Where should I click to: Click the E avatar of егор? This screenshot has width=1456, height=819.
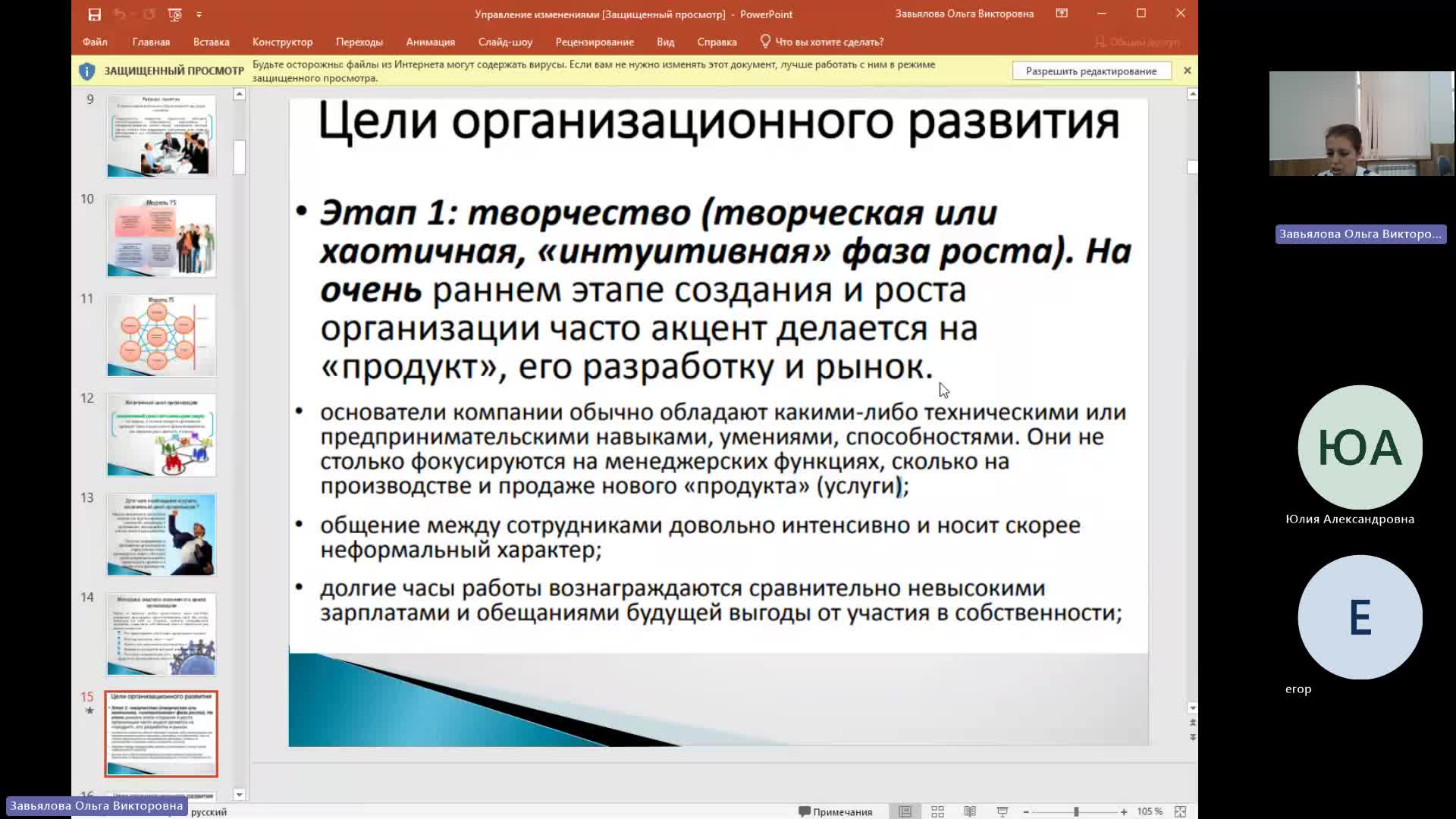(1360, 617)
